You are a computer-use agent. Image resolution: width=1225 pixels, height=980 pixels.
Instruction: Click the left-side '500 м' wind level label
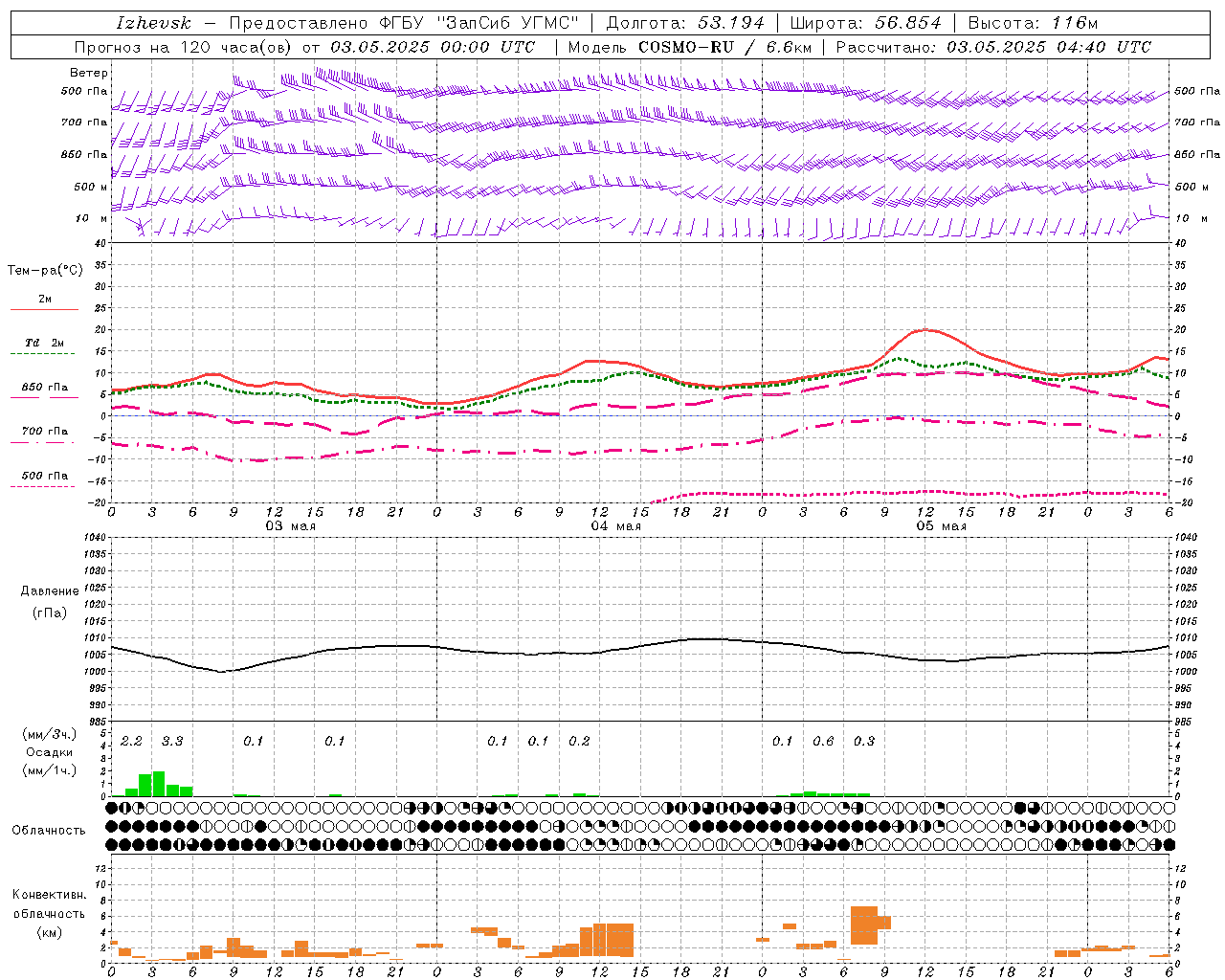(x=91, y=187)
